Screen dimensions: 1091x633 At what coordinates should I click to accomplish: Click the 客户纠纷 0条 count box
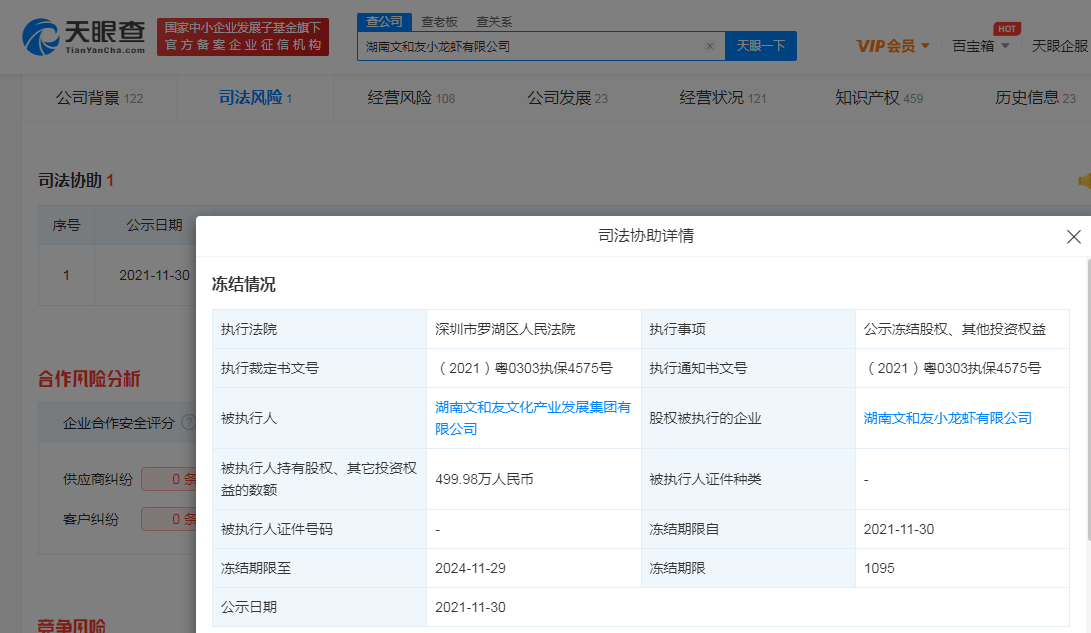[169, 519]
